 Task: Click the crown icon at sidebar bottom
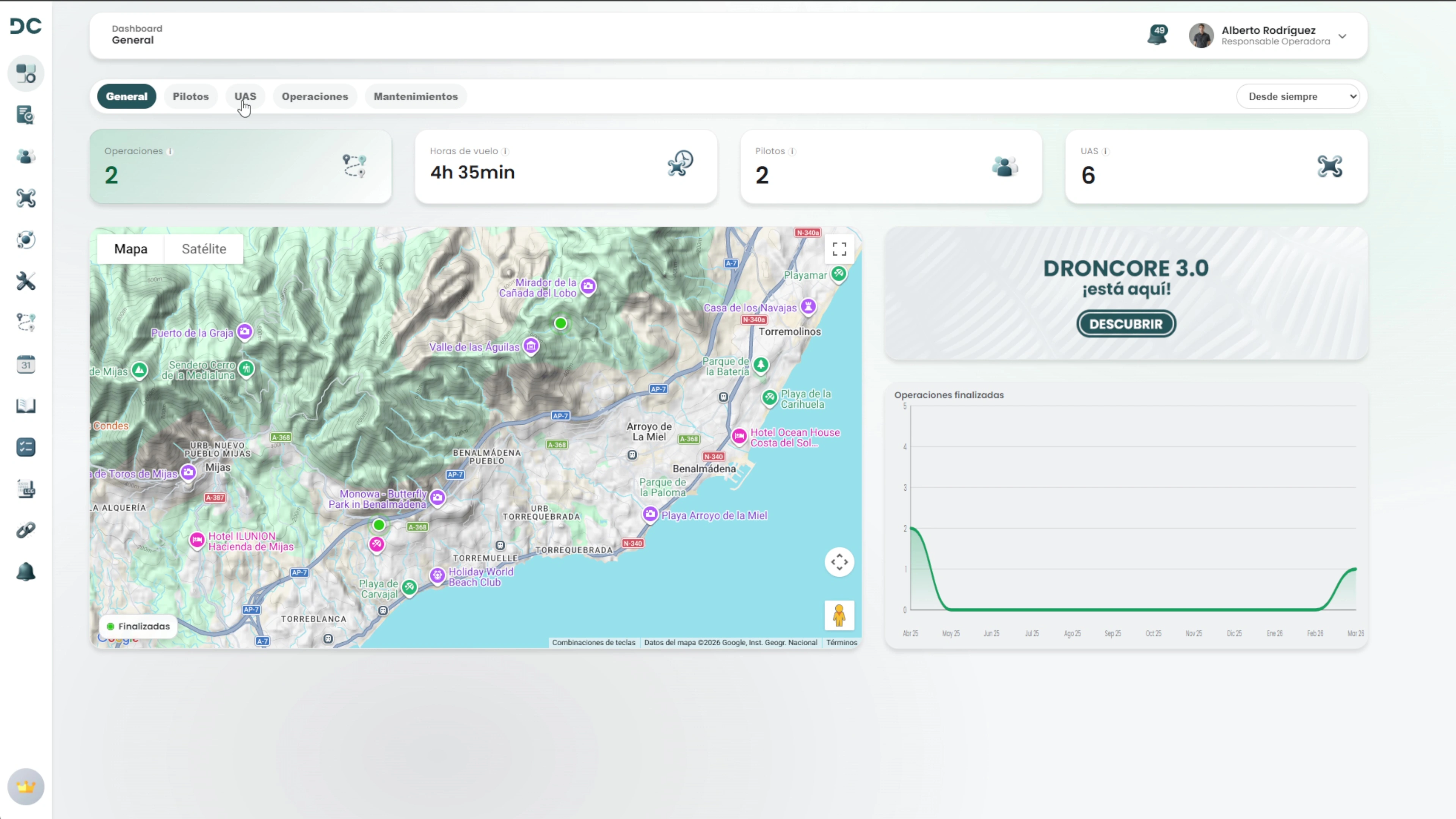tap(26, 787)
